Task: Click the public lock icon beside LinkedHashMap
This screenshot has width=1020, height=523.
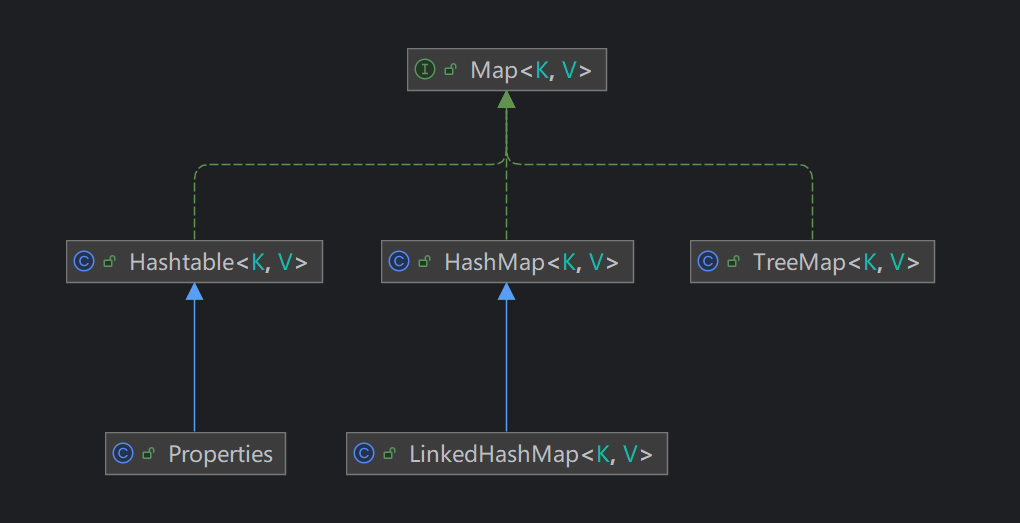Action: tap(390, 455)
